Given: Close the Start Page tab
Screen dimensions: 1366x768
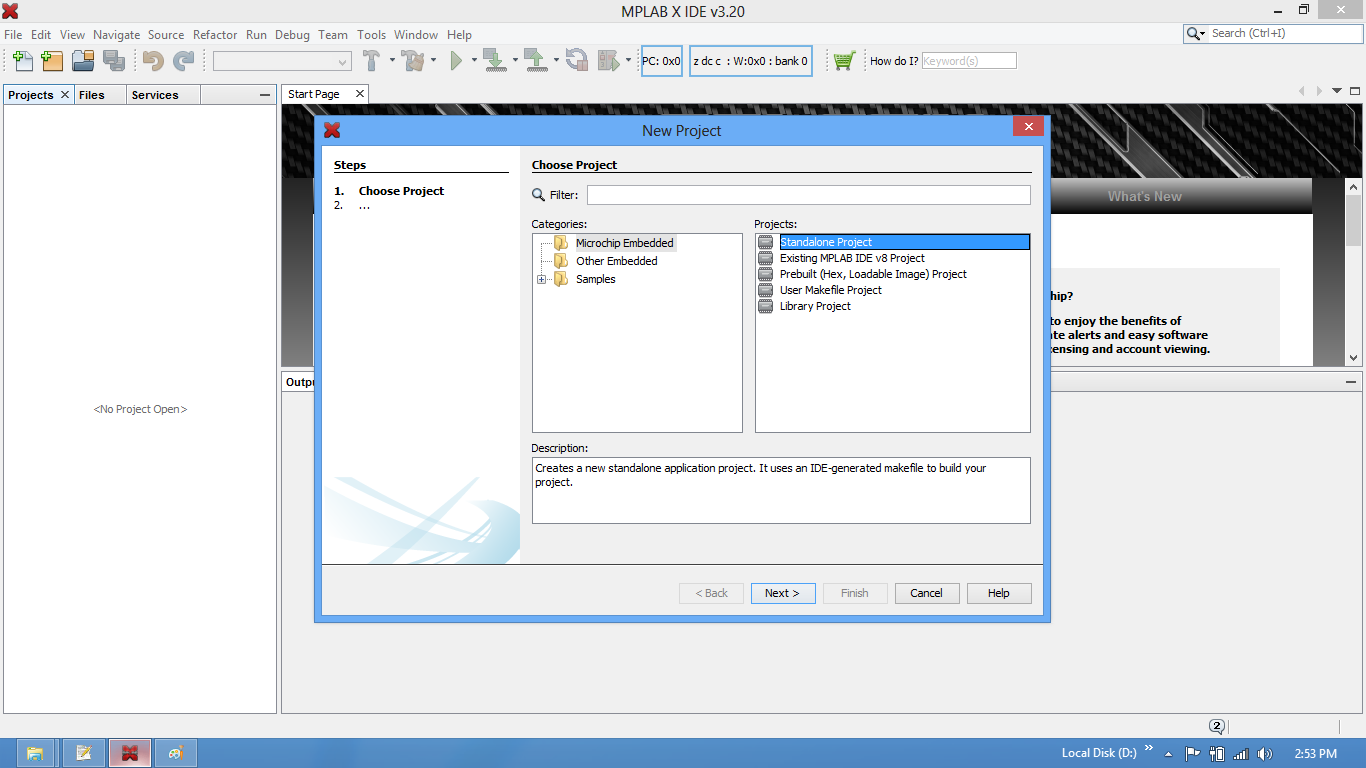Looking at the screenshot, I should pyautogui.click(x=360, y=94).
